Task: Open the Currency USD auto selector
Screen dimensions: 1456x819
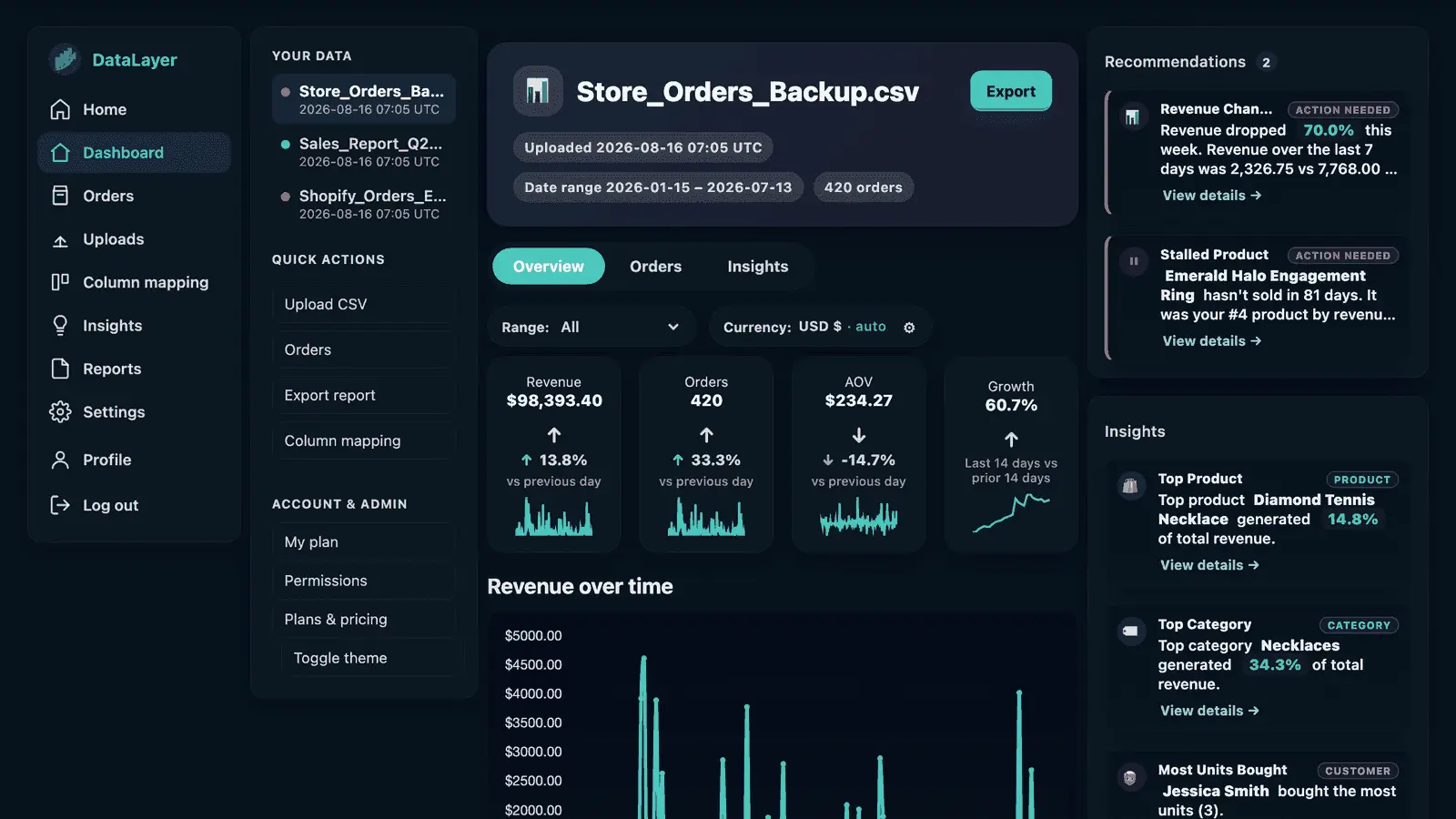Action: 820,328
